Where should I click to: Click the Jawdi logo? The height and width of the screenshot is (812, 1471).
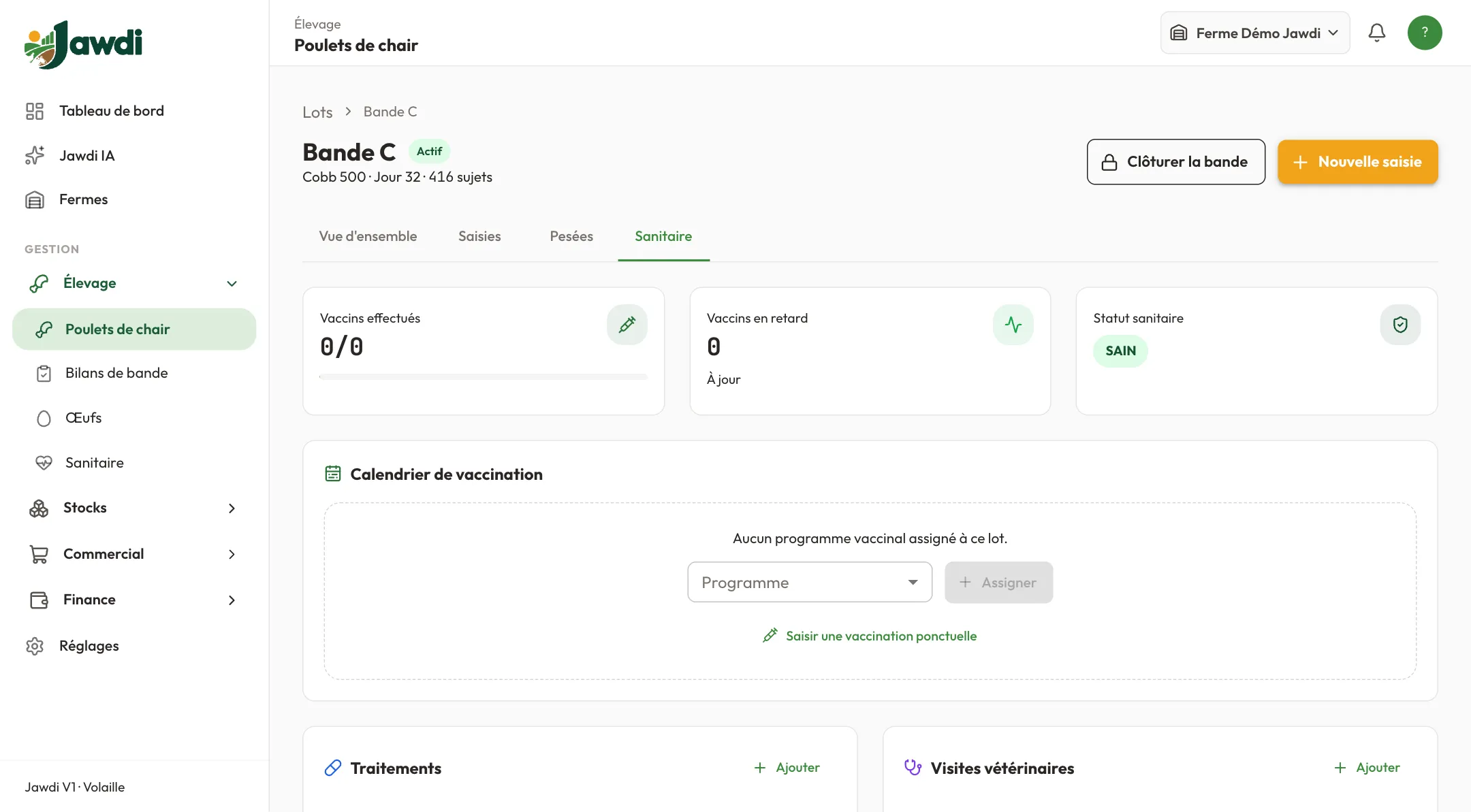pos(83,44)
